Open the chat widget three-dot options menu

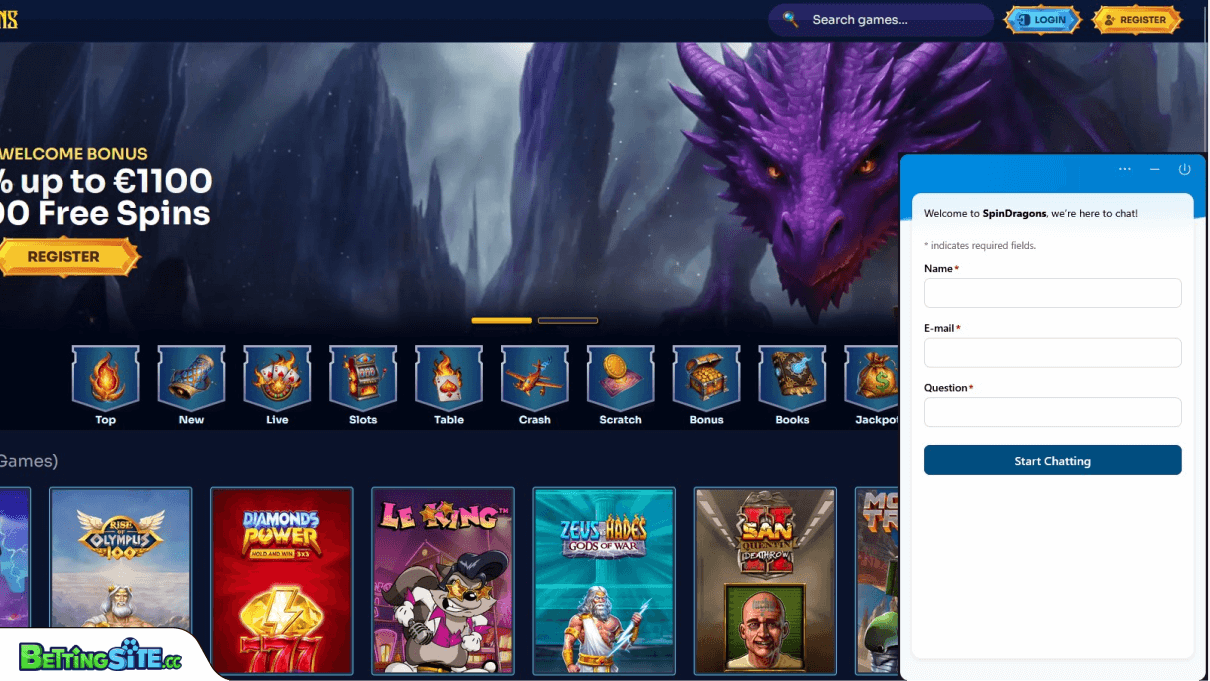(1125, 170)
